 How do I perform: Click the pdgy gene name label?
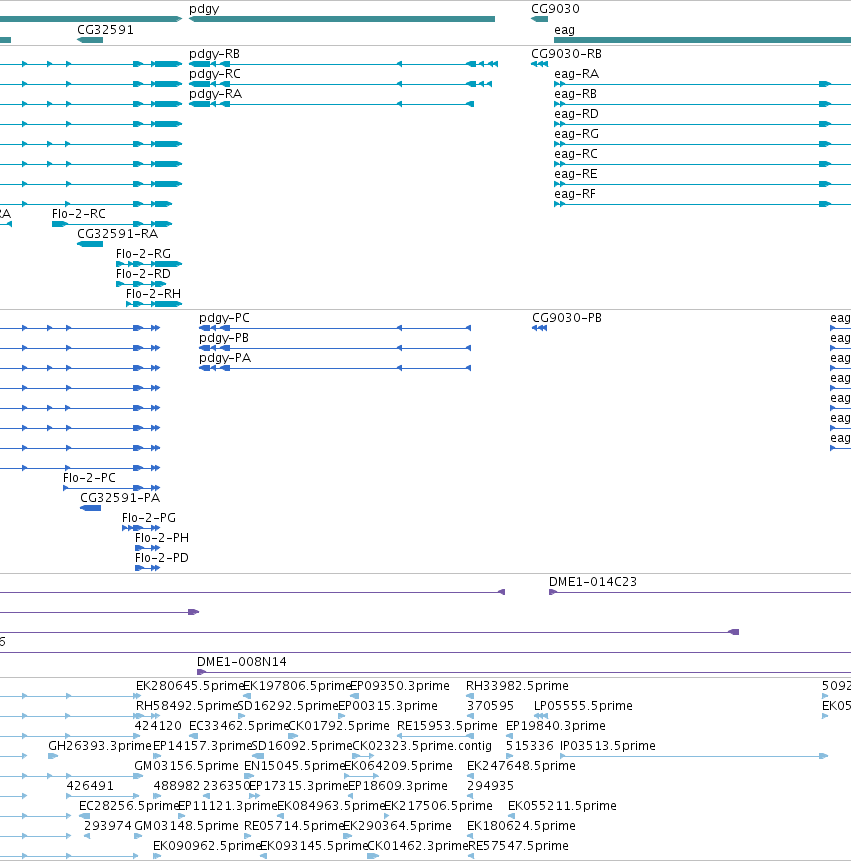tap(204, 9)
